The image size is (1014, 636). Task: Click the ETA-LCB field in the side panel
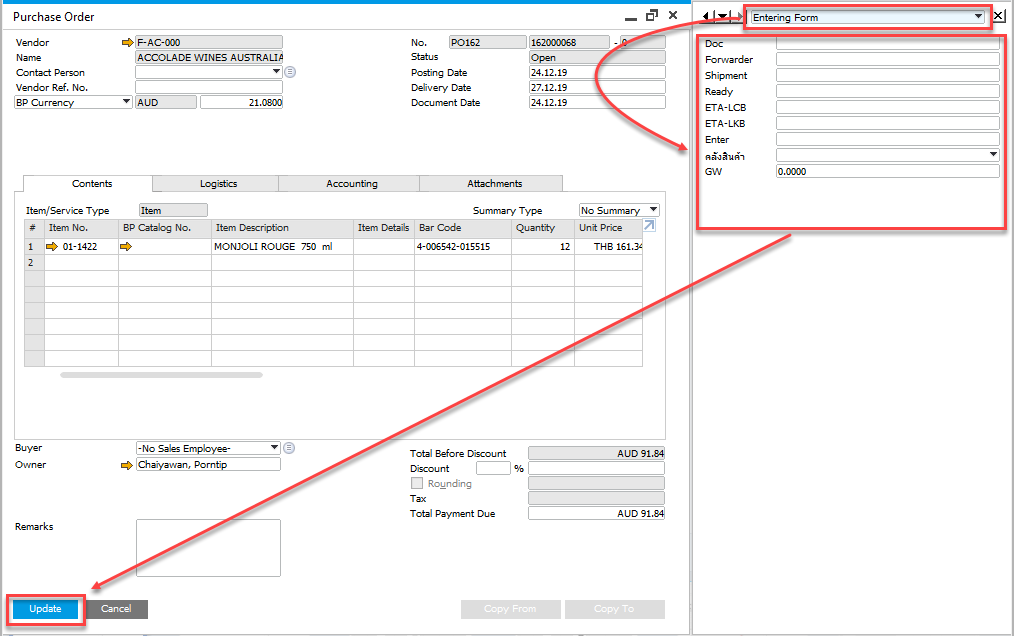(x=888, y=107)
